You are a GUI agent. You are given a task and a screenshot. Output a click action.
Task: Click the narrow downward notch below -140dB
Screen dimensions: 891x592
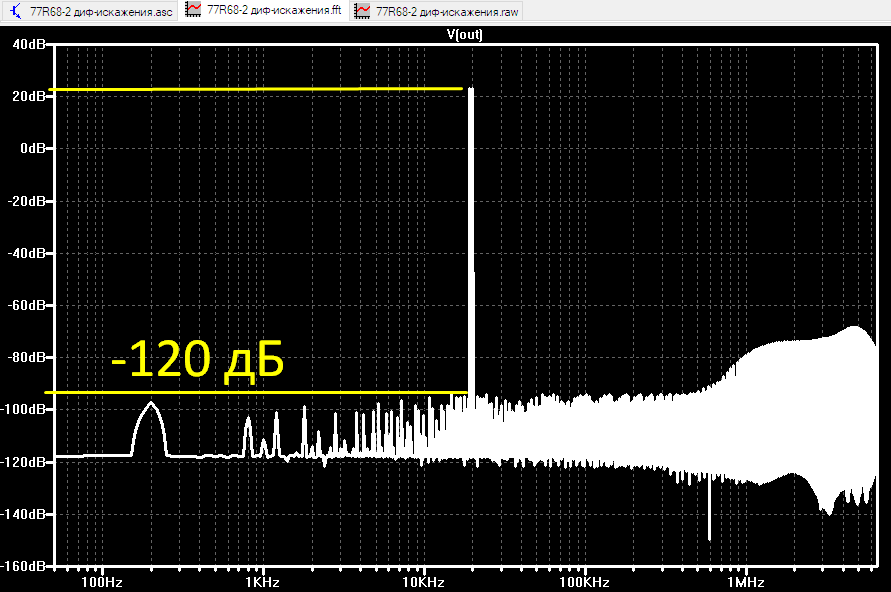(709, 511)
